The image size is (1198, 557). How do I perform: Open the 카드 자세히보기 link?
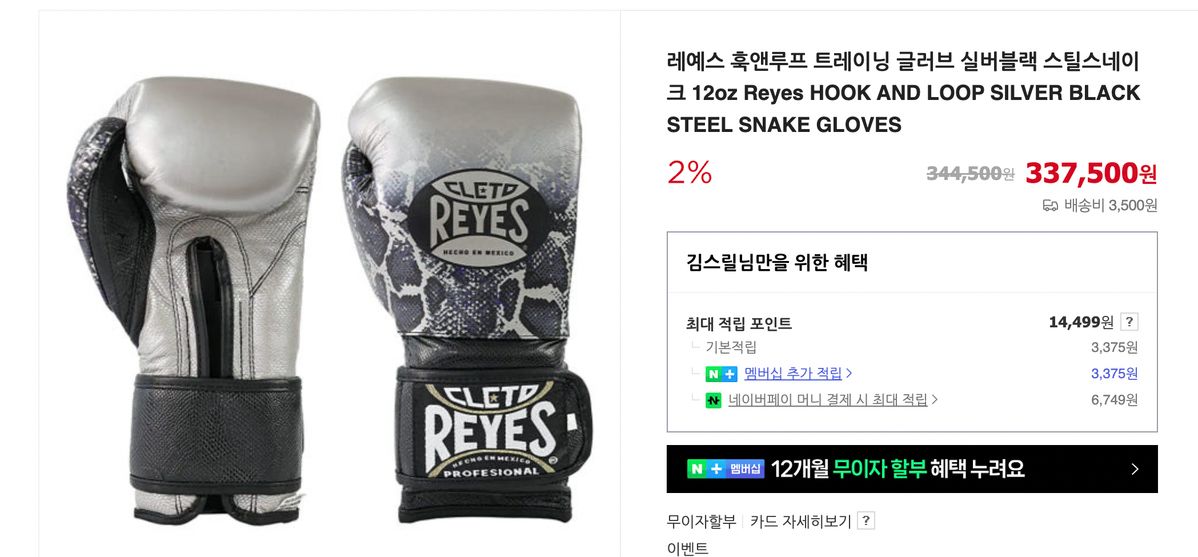click(x=800, y=521)
